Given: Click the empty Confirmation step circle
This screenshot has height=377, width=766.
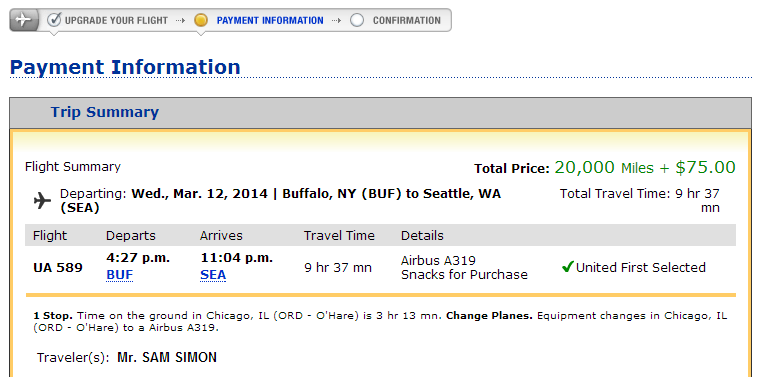Looking at the screenshot, I should click(357, 21).
